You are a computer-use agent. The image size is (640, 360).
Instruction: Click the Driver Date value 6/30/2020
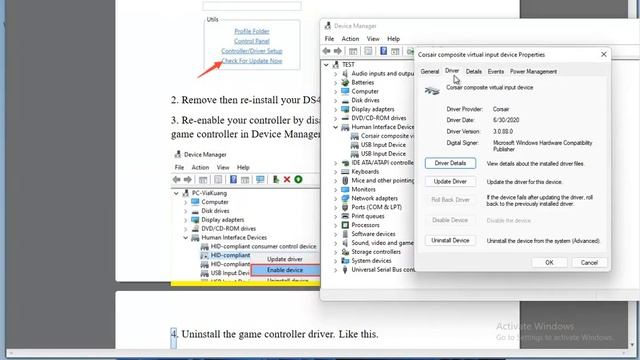tap(506, 120)
